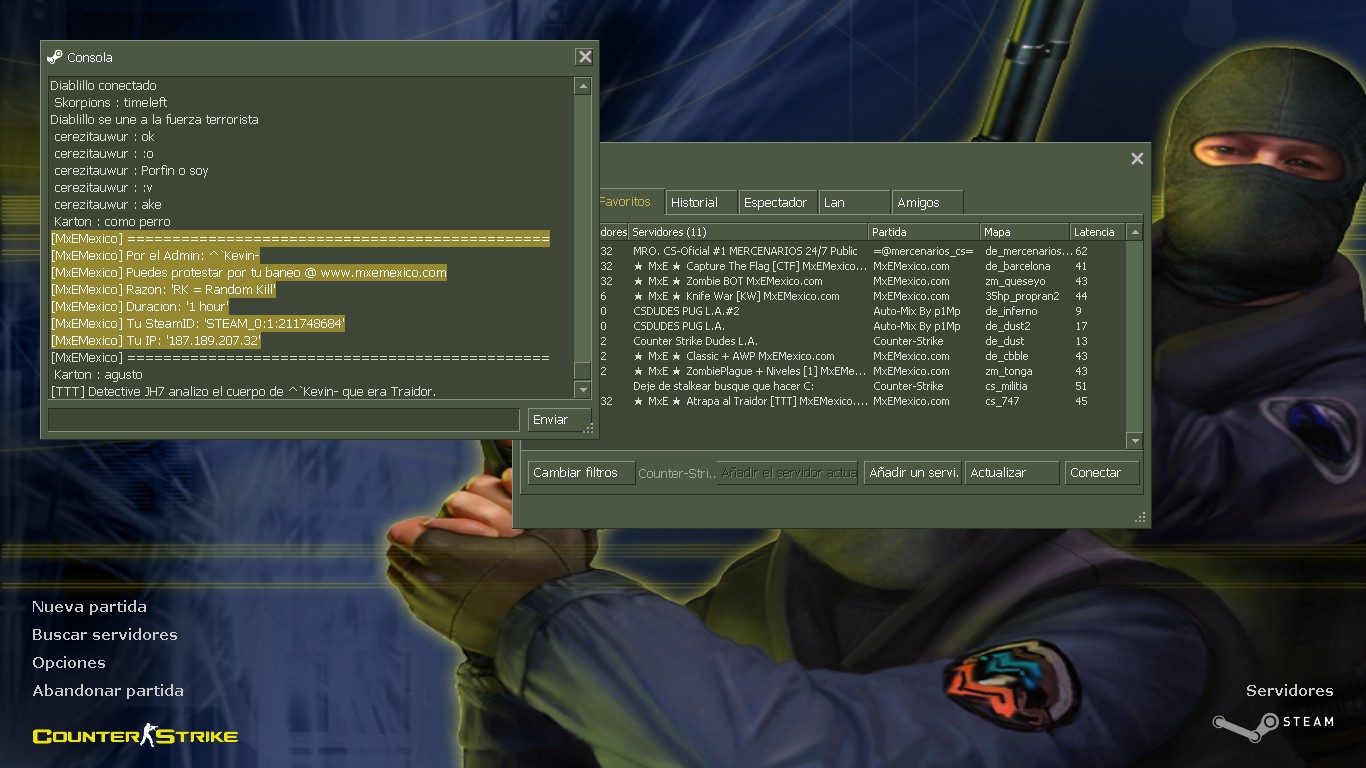The height and width of the screenshot is (768, 1366).
Task: Click console line with SteamID
Action: [x=198, y=323]
